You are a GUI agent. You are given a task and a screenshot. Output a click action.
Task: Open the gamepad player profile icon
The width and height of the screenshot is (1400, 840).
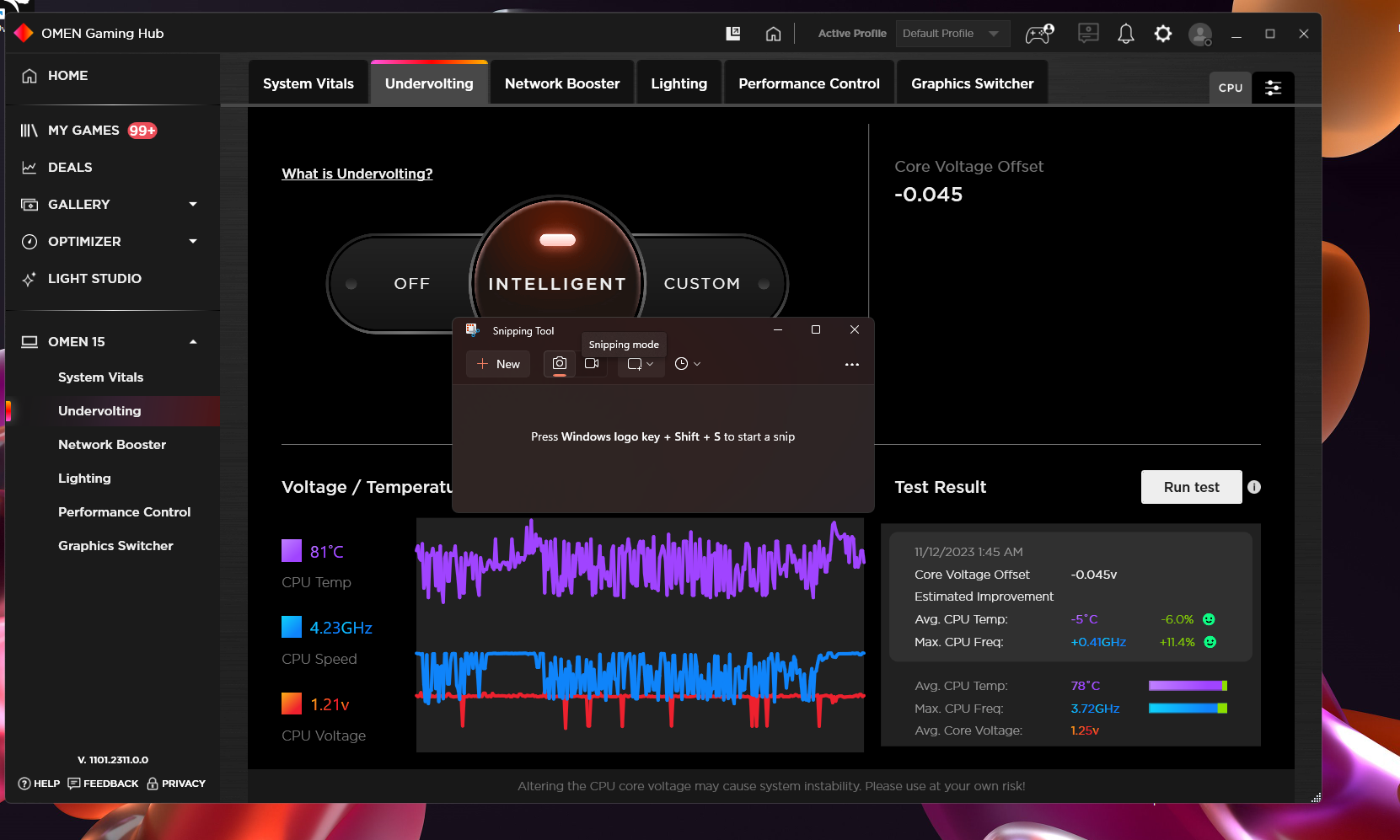tap(1039, 34)
